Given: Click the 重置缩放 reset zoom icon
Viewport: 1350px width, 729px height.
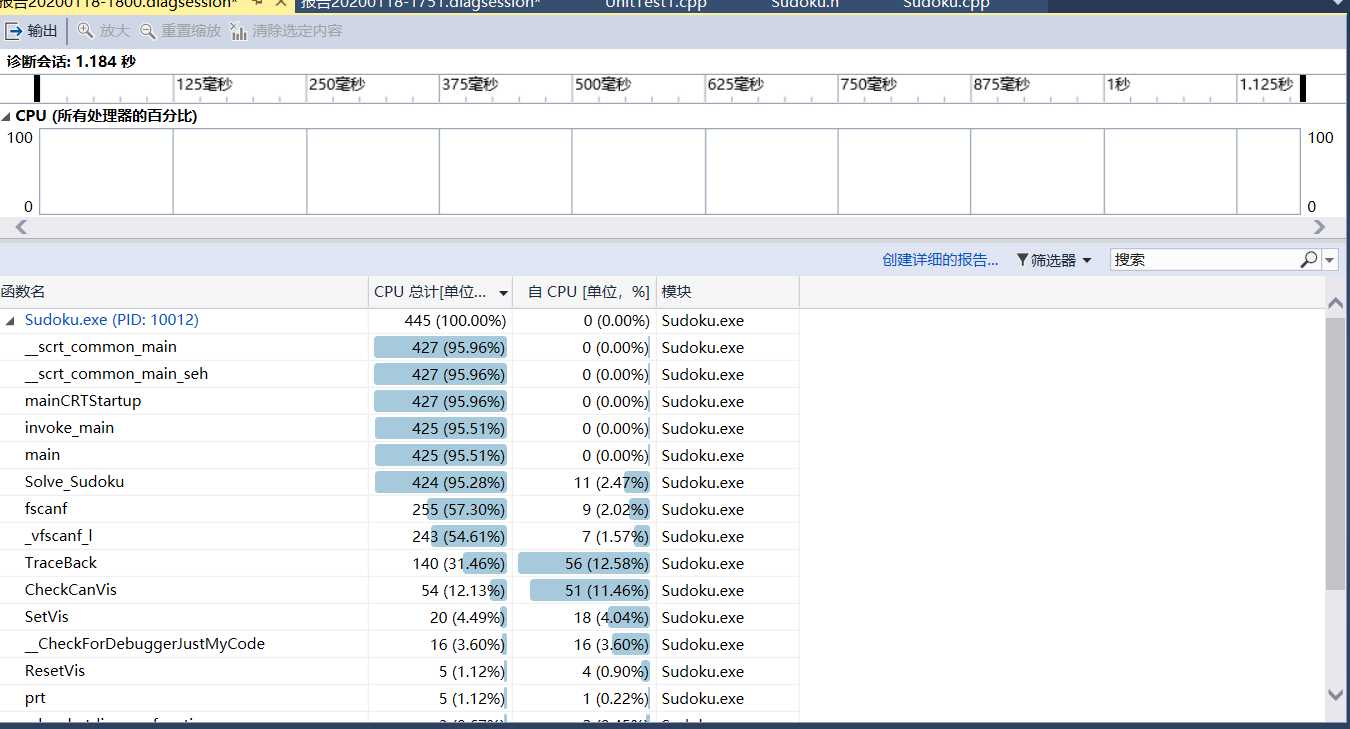Looking at the screenshot, I should point(148,31).
